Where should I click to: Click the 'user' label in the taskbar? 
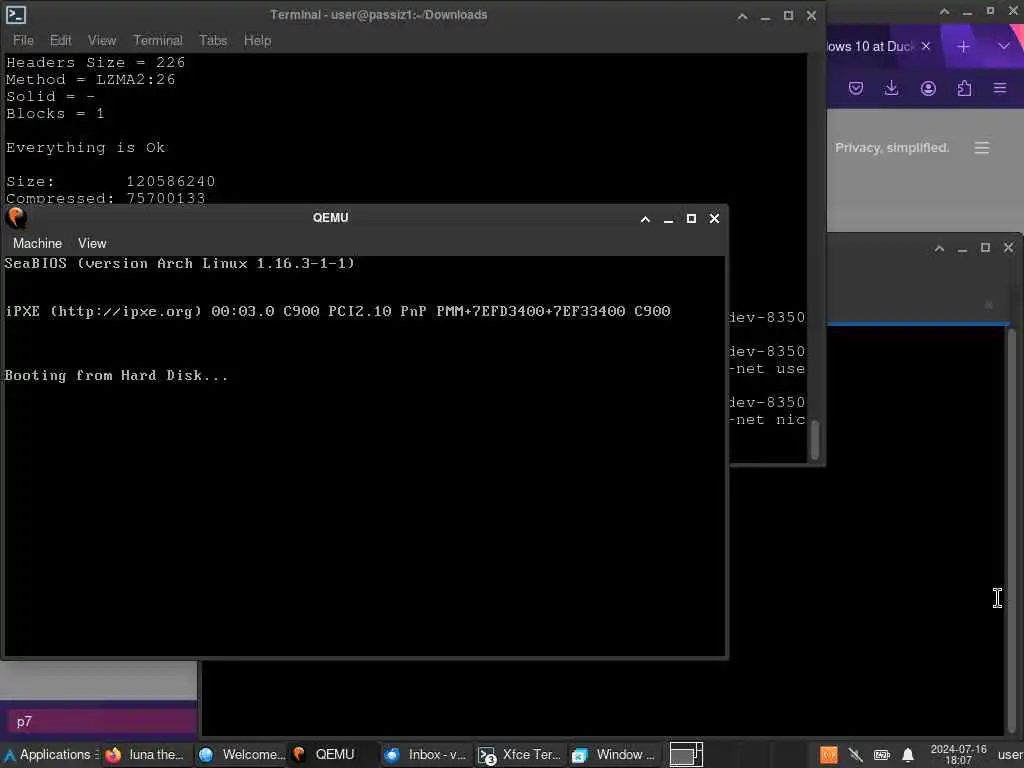click(1010, 755)
